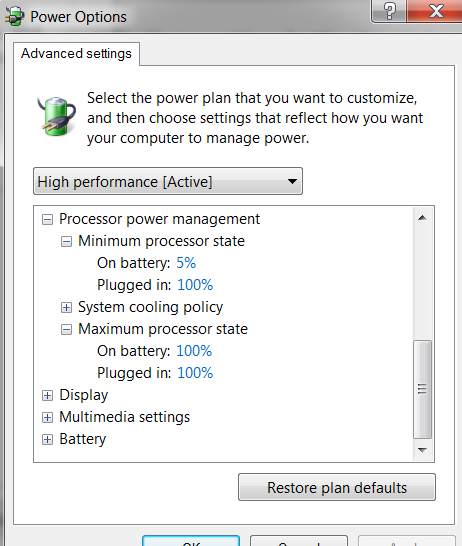
Task: Click scrollbar up arrow in settings tree
Action: coord(422,218)
